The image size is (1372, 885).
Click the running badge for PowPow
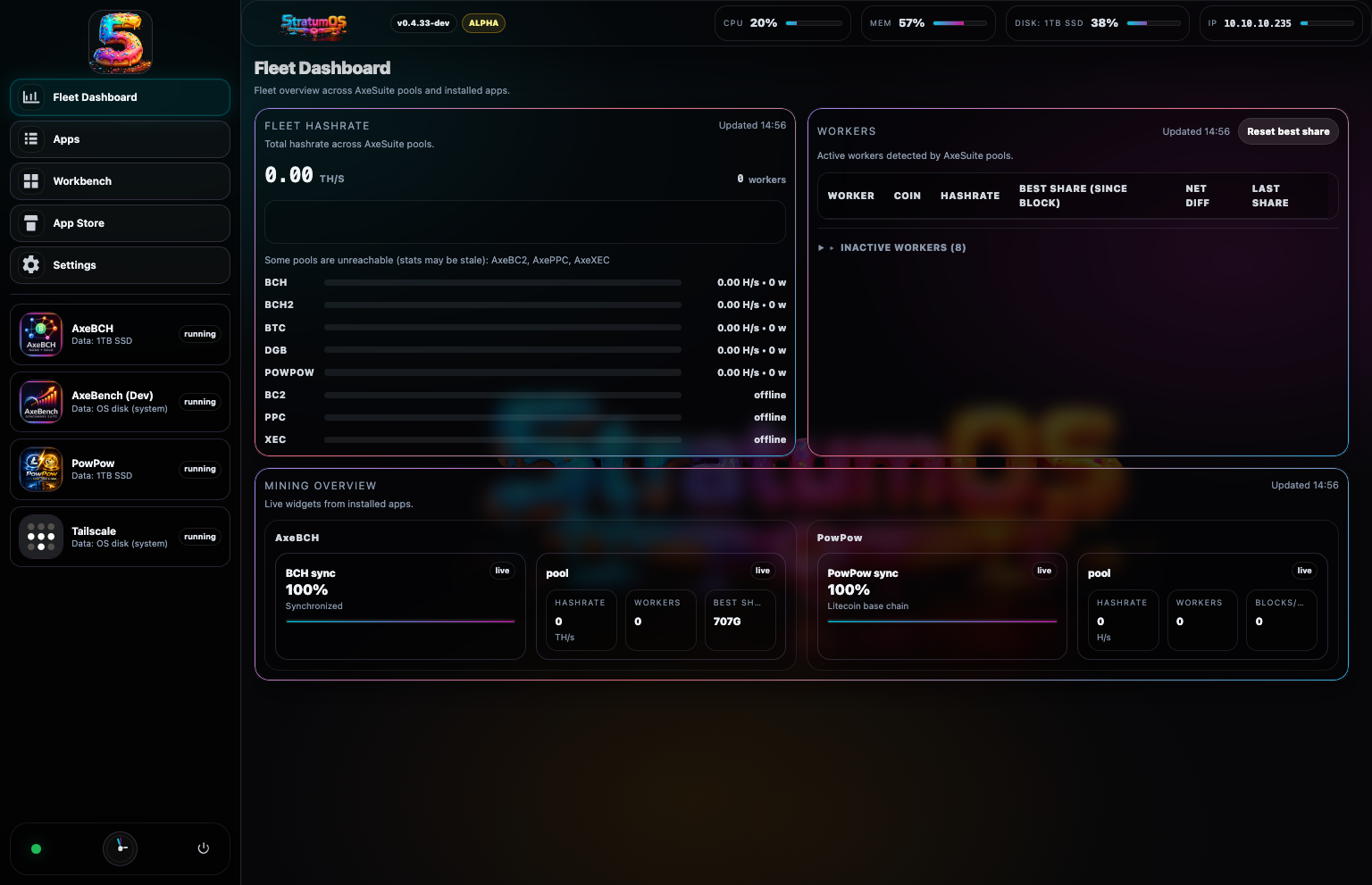200,469
